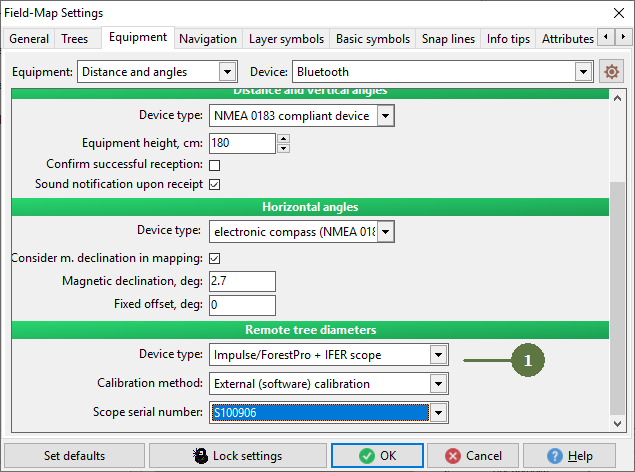Click the tab scroll left arrow
The height and width of the screenshot is (472, 635).
point(606,37)
